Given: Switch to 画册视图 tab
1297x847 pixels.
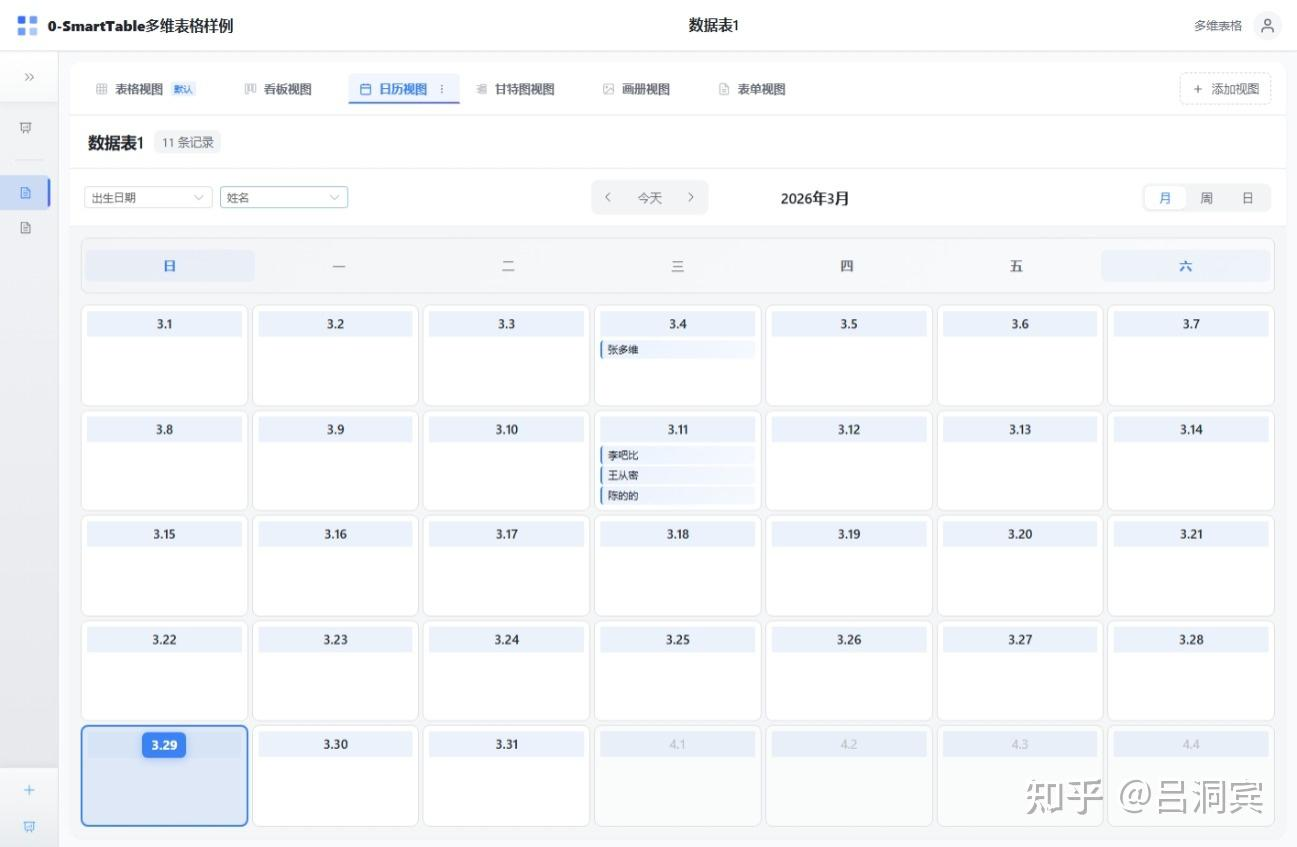Looking at the screenshot, I should click(x=636, y=89).
